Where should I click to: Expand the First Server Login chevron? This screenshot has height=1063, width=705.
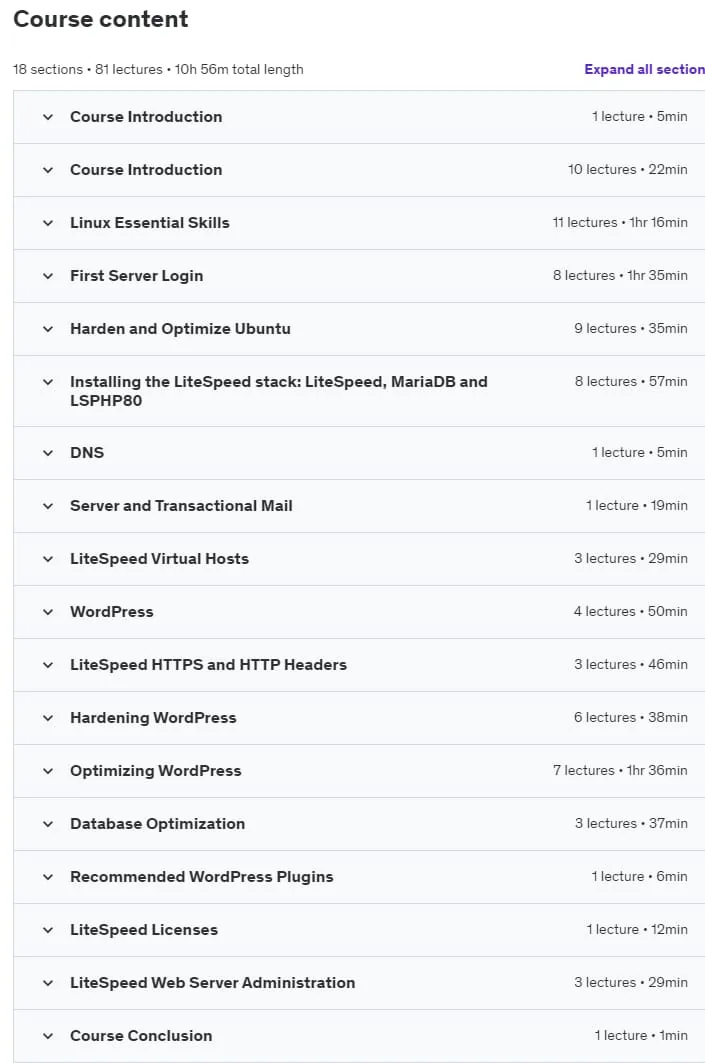pos(48,276)
